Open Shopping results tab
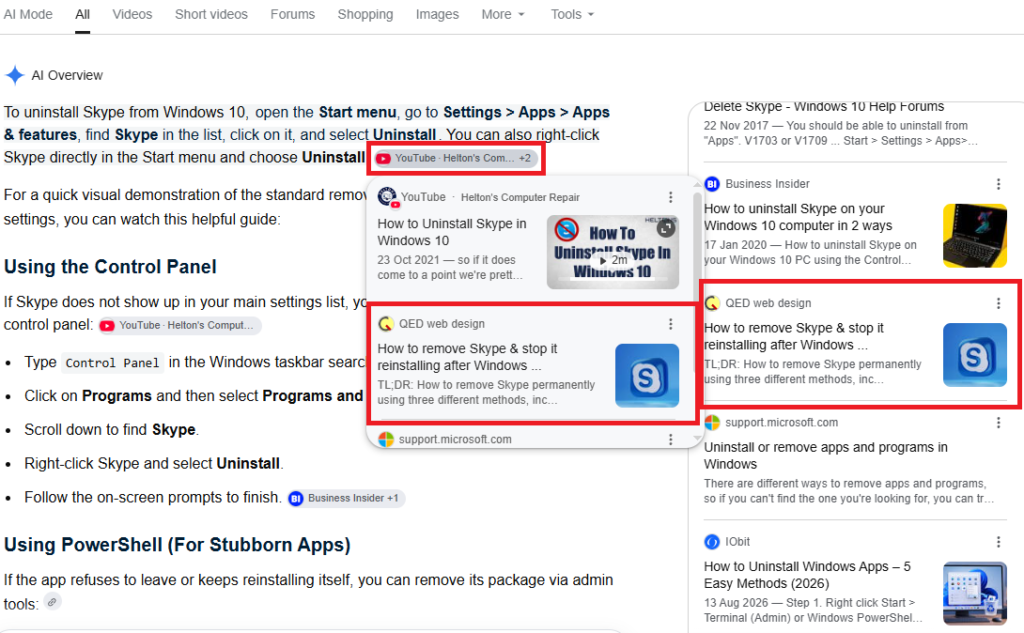This screenshot has height=633, width=1024. 365,14
